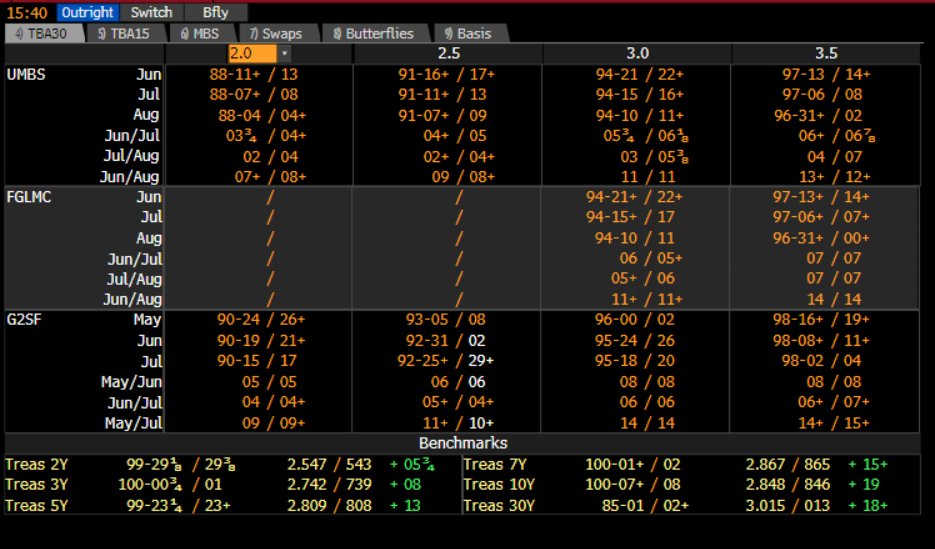Select the Treas 5Y benchmark label

36,505
